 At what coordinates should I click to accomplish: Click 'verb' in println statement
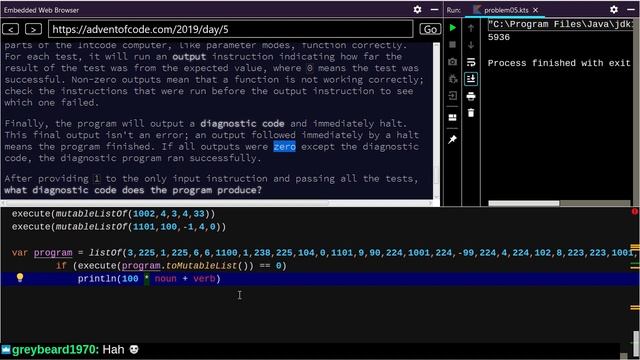[x=204, y=279]
